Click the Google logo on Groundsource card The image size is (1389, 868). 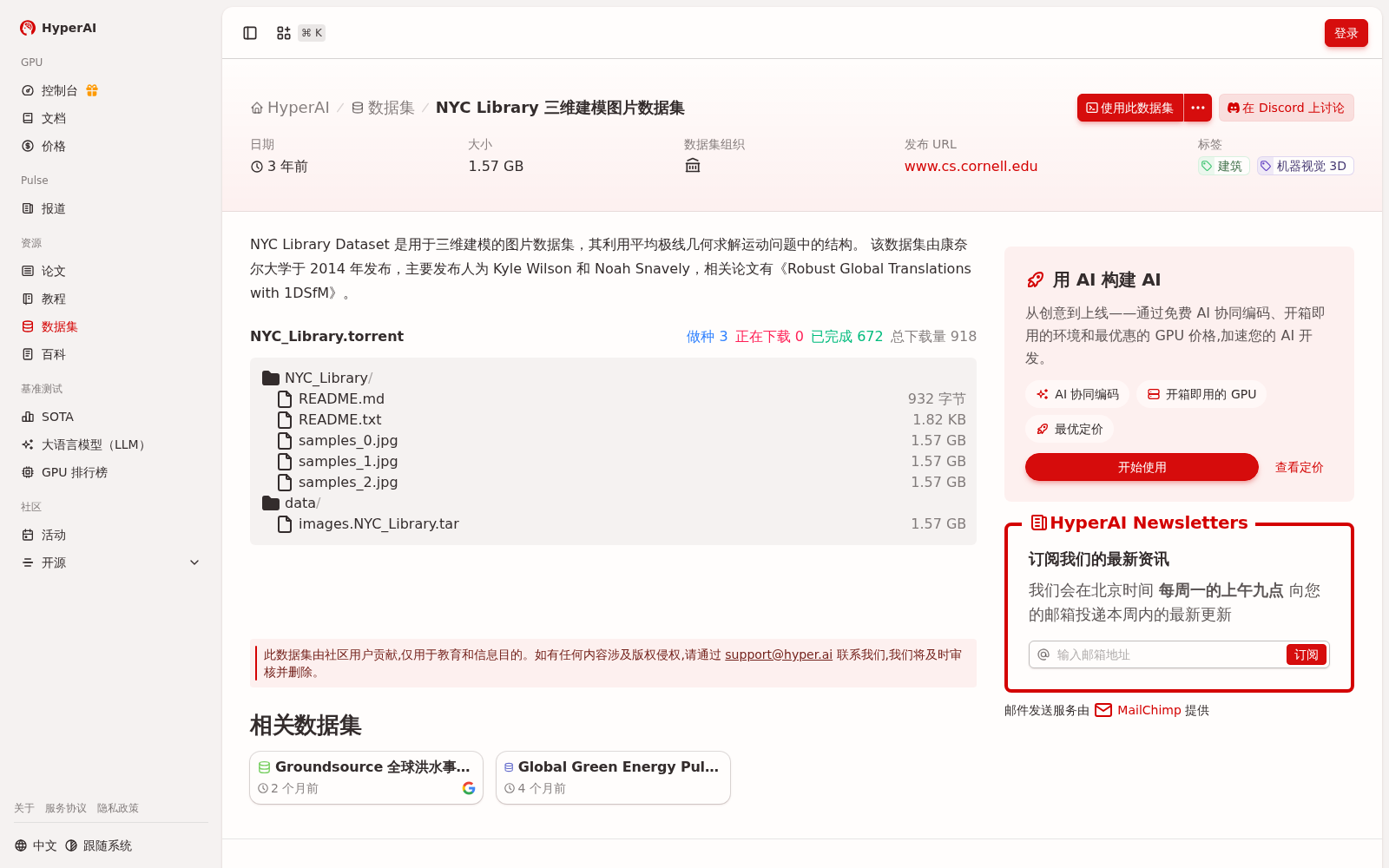pyautogui.click(x=469, y=788)
